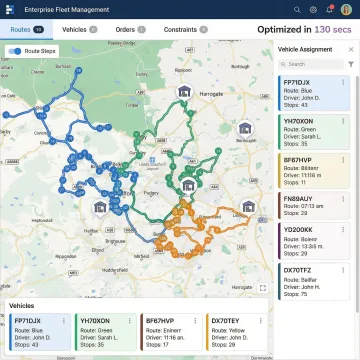The width and height of the screenshot is (360, 360).
Task: Open the YD200KK card options menu
Action: 343,230
